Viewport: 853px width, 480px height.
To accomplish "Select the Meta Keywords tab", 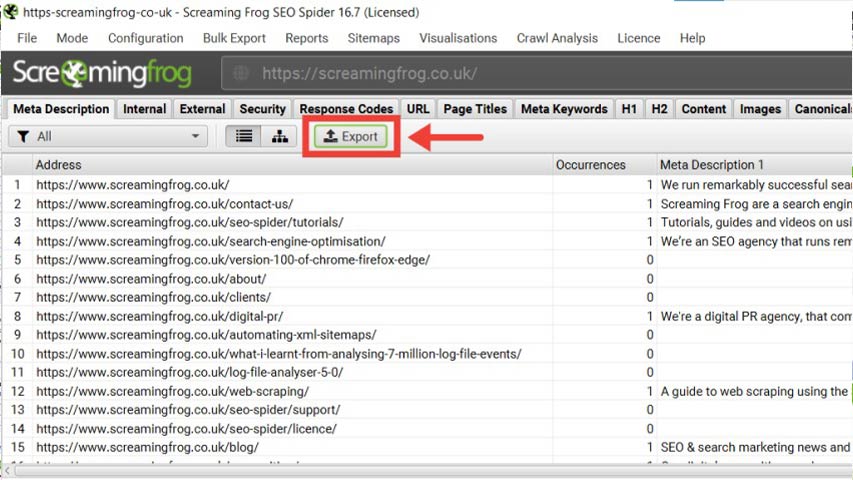I will click(x=564, y=109).
